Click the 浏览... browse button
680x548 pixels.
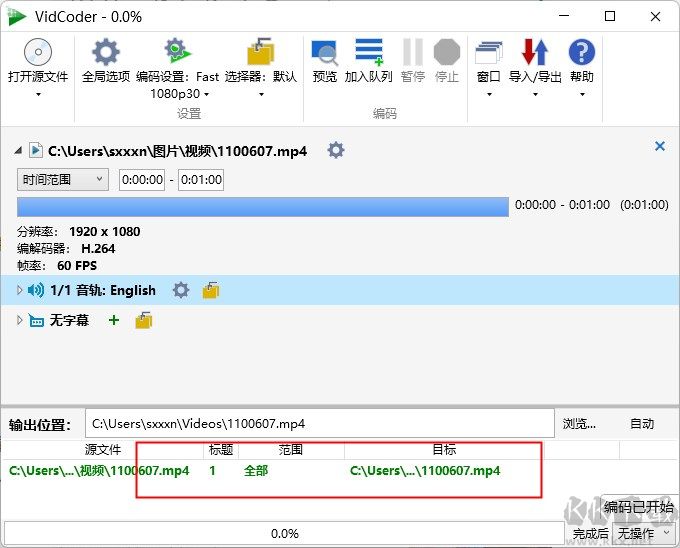tap(579, 424)
